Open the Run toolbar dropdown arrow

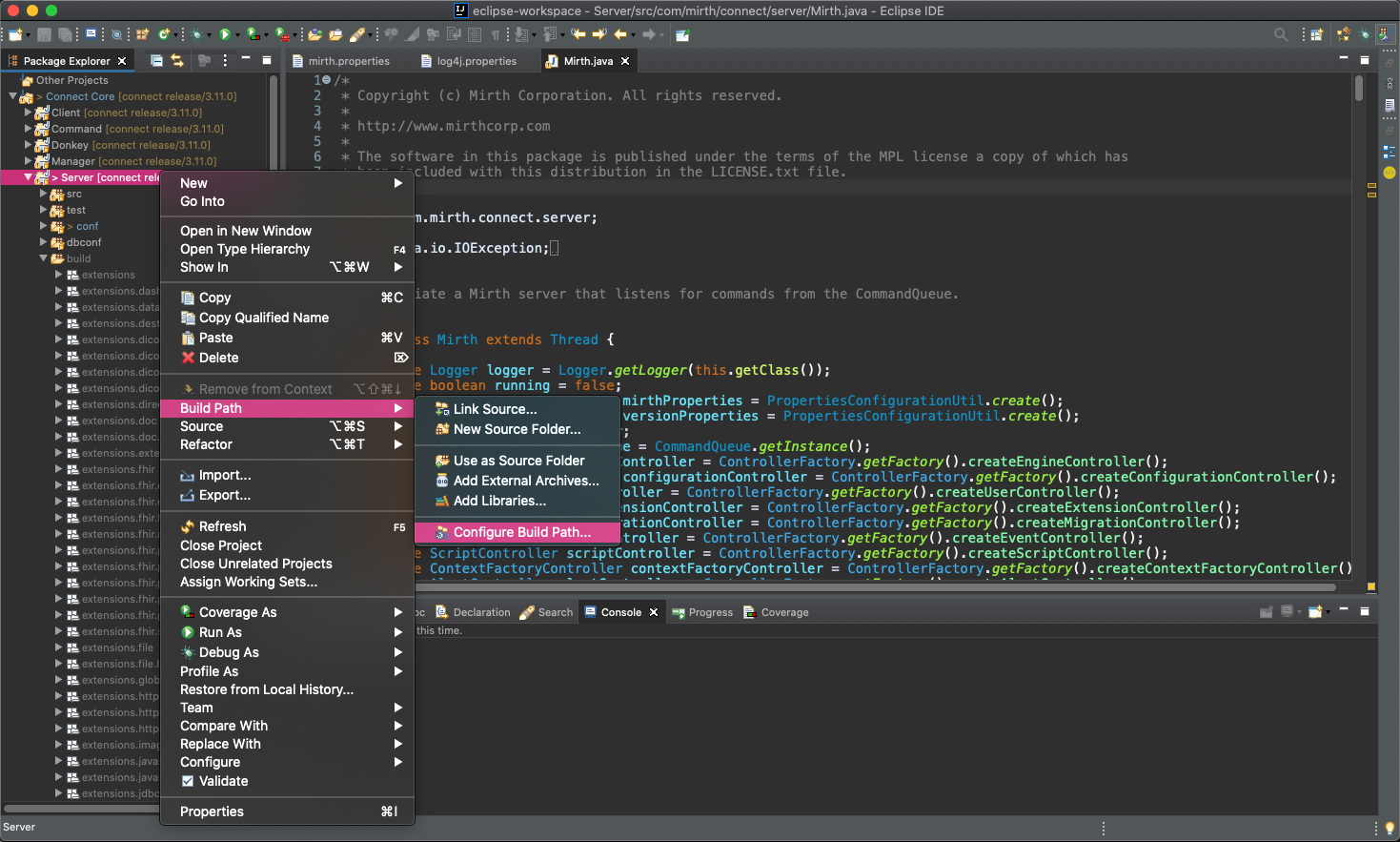[236, 35]
